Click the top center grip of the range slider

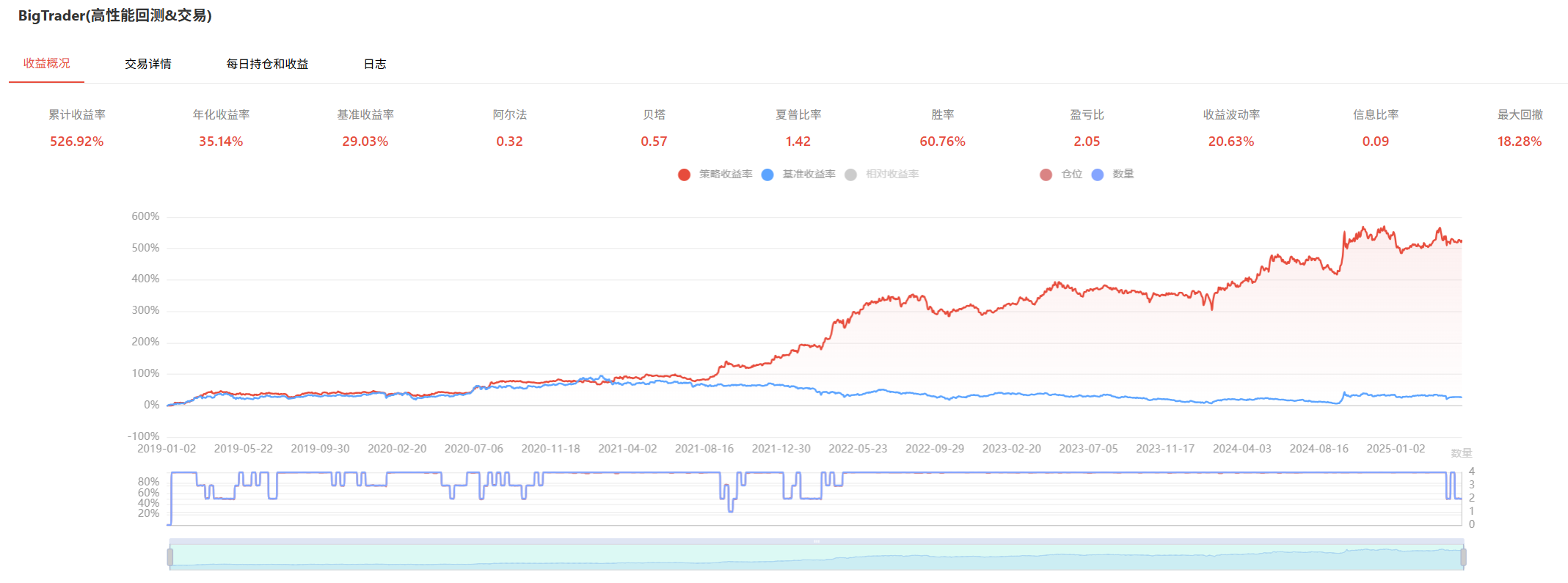point(817,541)
